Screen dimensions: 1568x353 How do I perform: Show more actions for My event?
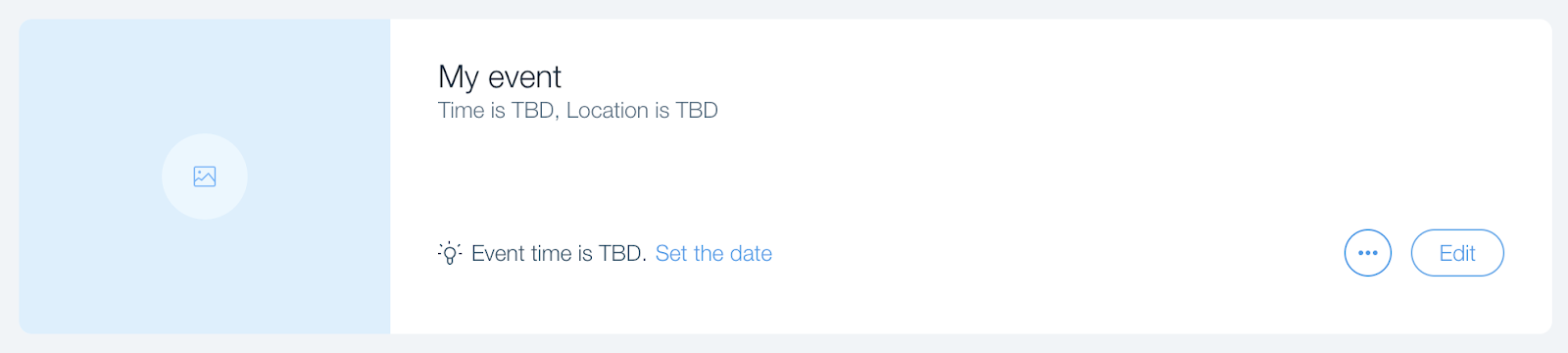1368,253
